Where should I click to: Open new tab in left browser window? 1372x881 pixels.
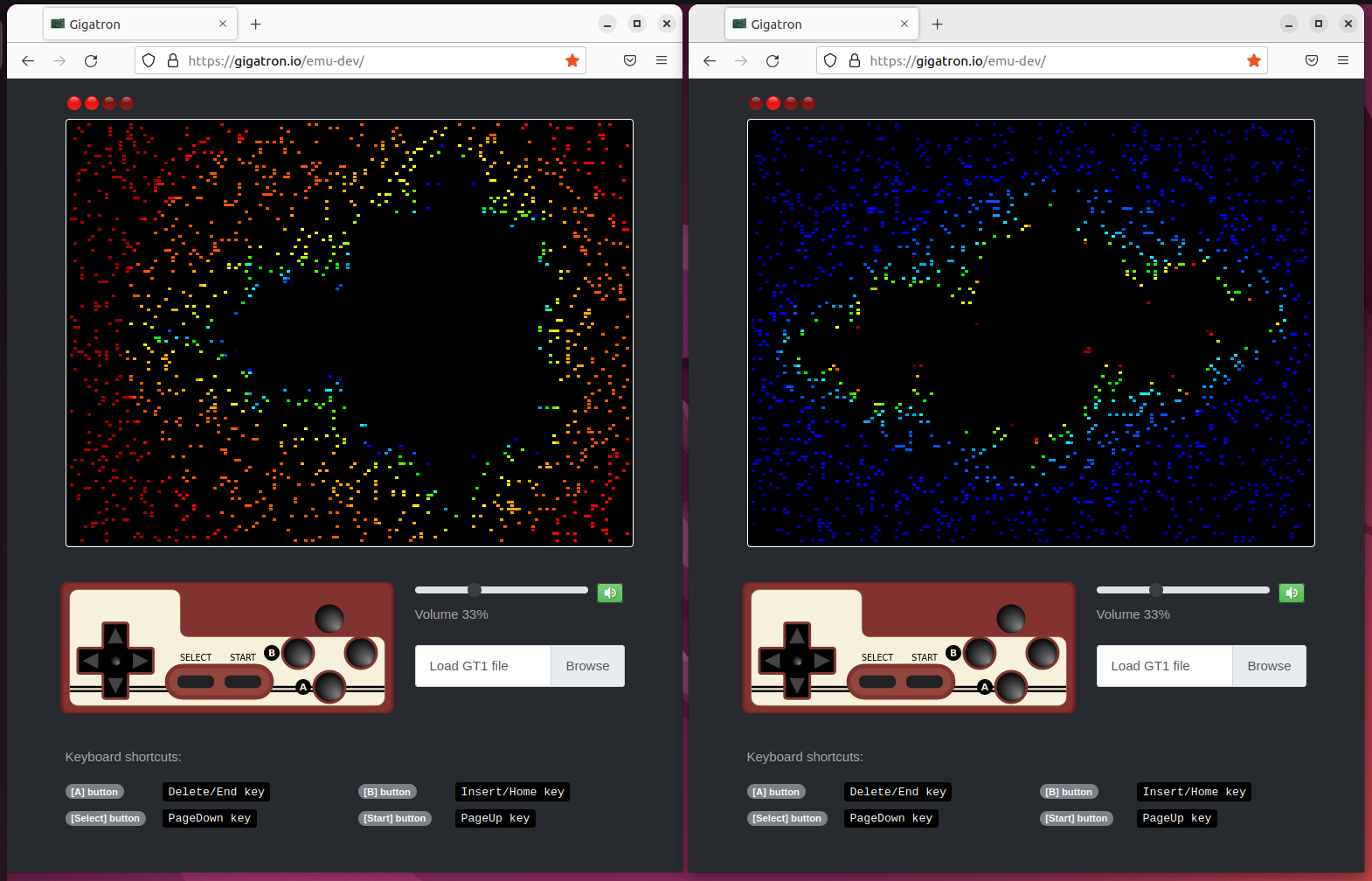point(255,24)
